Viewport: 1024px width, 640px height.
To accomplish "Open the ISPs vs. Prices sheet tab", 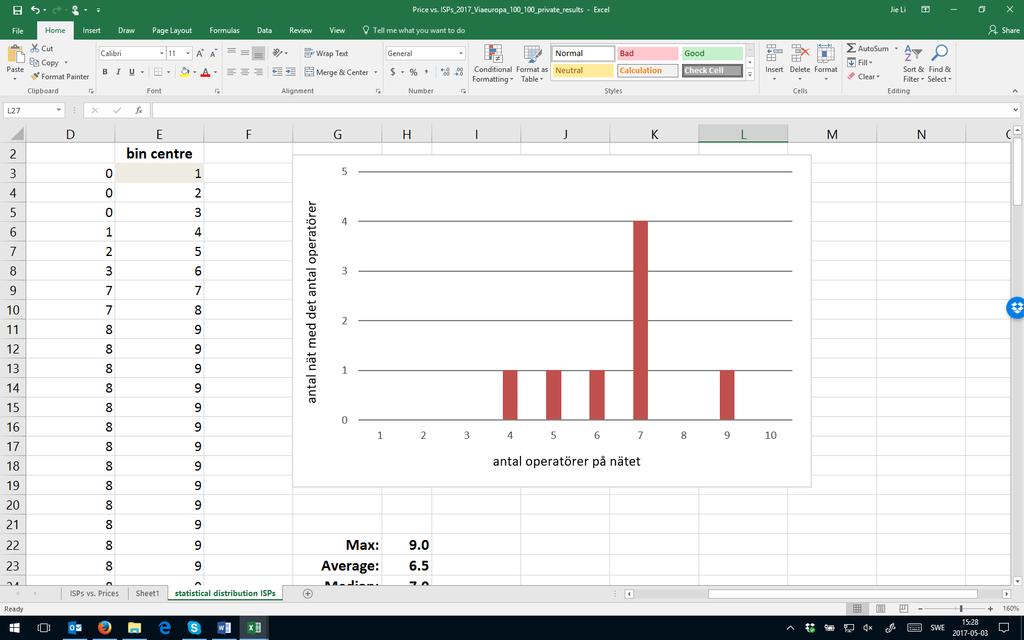I will coord(94,594).
